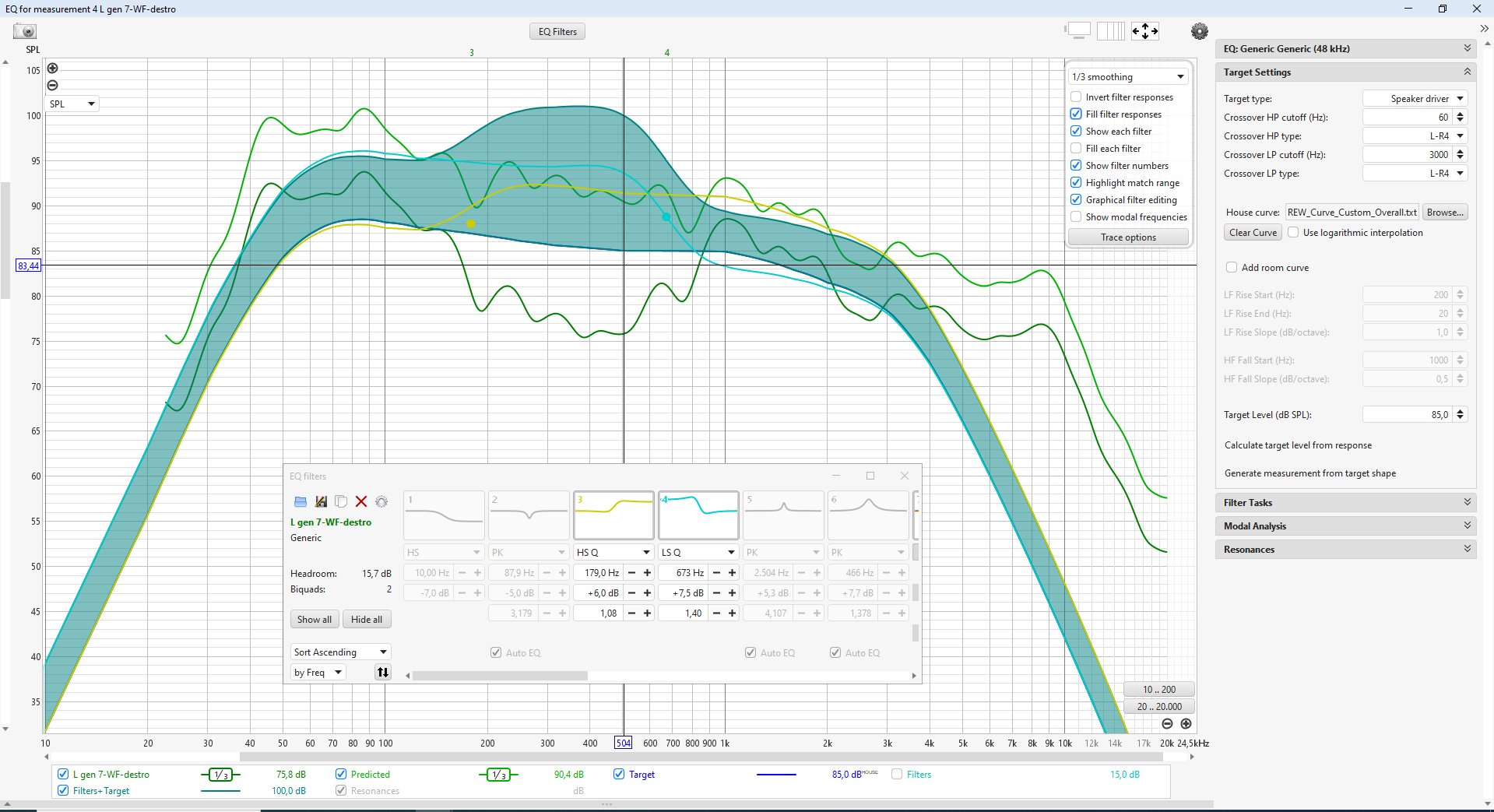Viewport: 1494px width, 812px height.
Task: Expand EQ Generic equaliser section
Action: tap(1345, 48)
